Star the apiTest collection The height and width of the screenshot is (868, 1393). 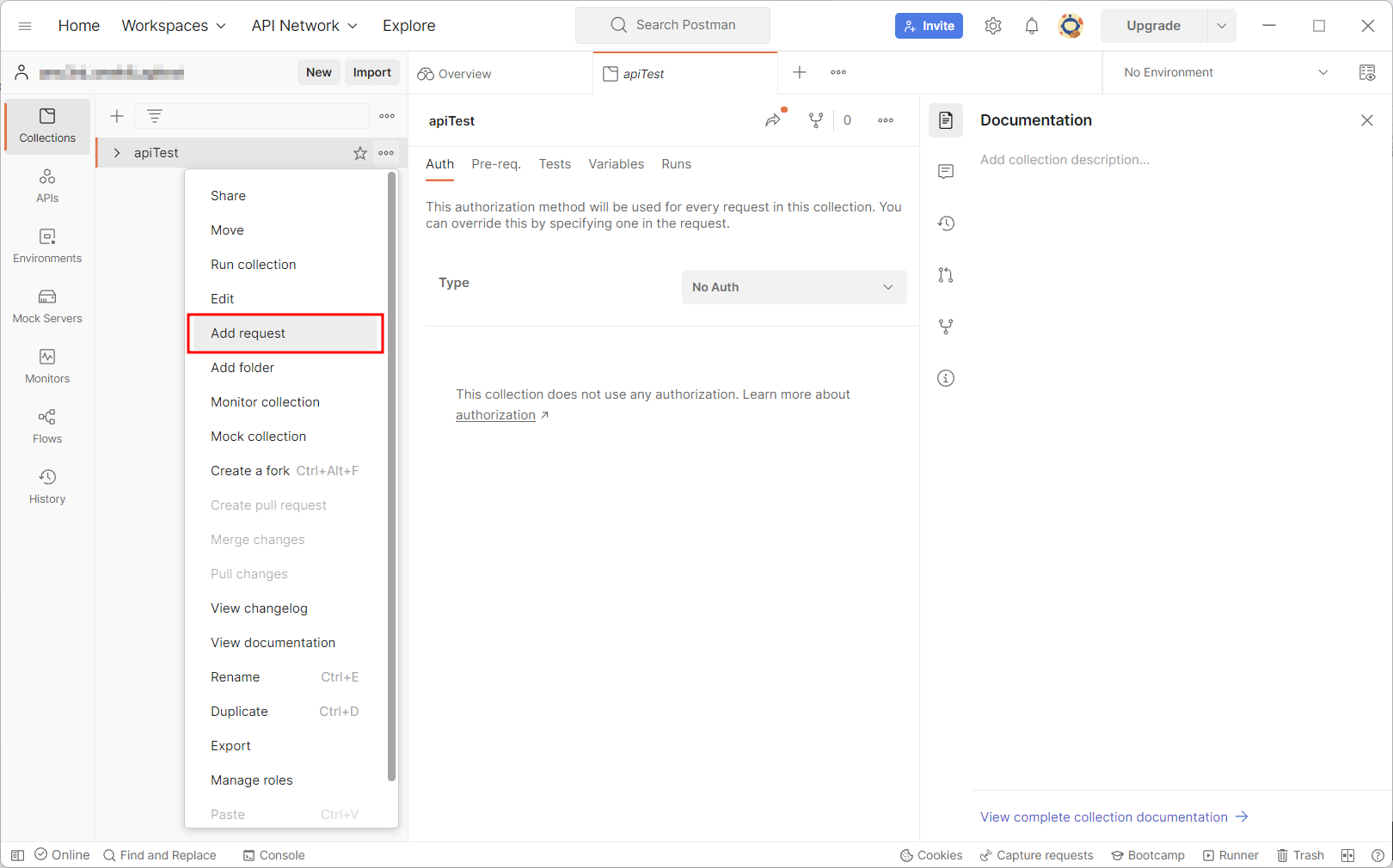[x=360, y=153]
